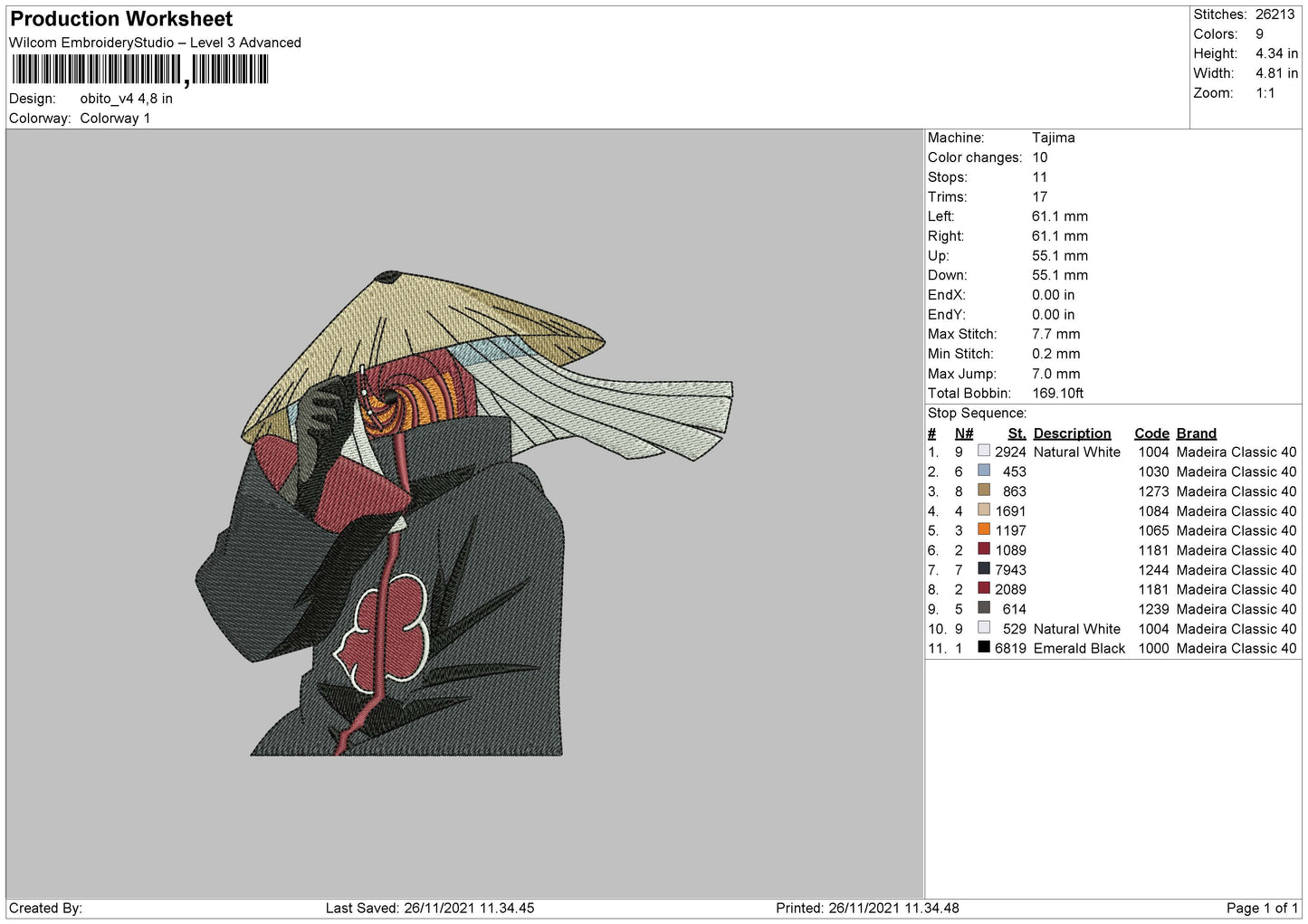Click the Created By label
The width and height of the screenshot is (1308, 924).
click(x=45, y=909)
